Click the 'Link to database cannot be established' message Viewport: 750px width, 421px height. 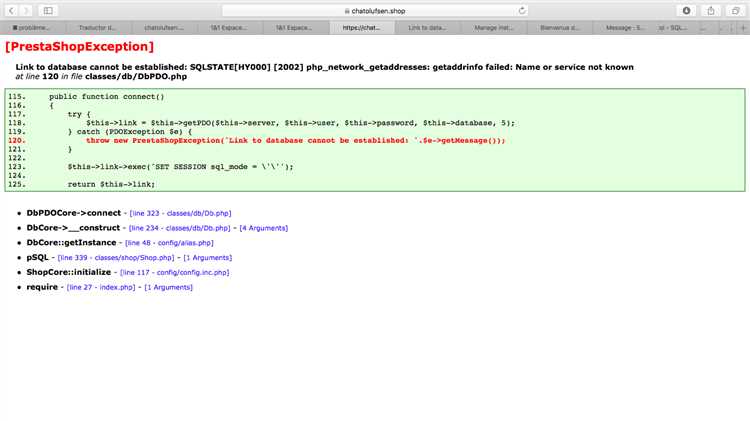(324, 67)
